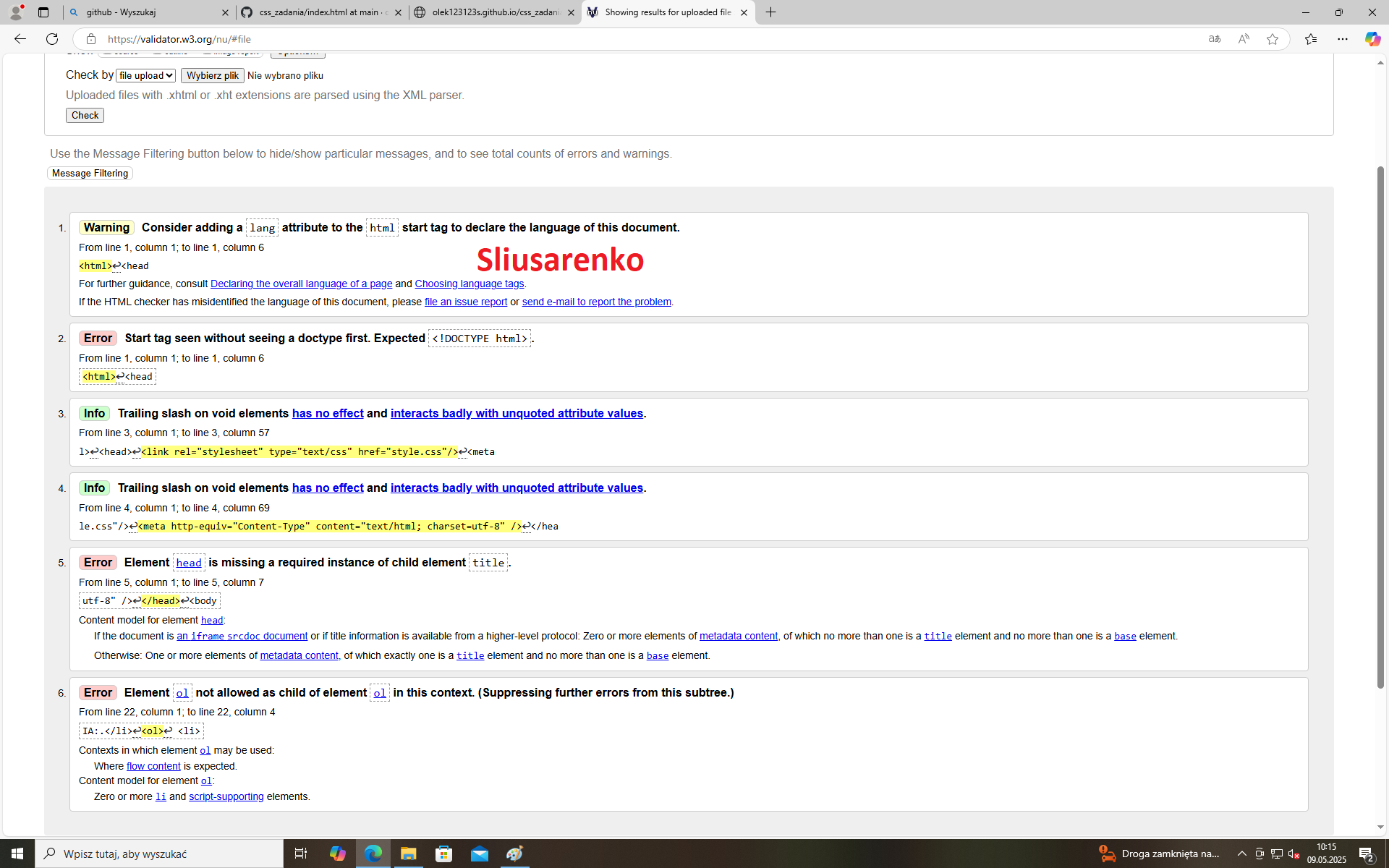Click the vertical page scrollbar thumb

coord(1380,427)
